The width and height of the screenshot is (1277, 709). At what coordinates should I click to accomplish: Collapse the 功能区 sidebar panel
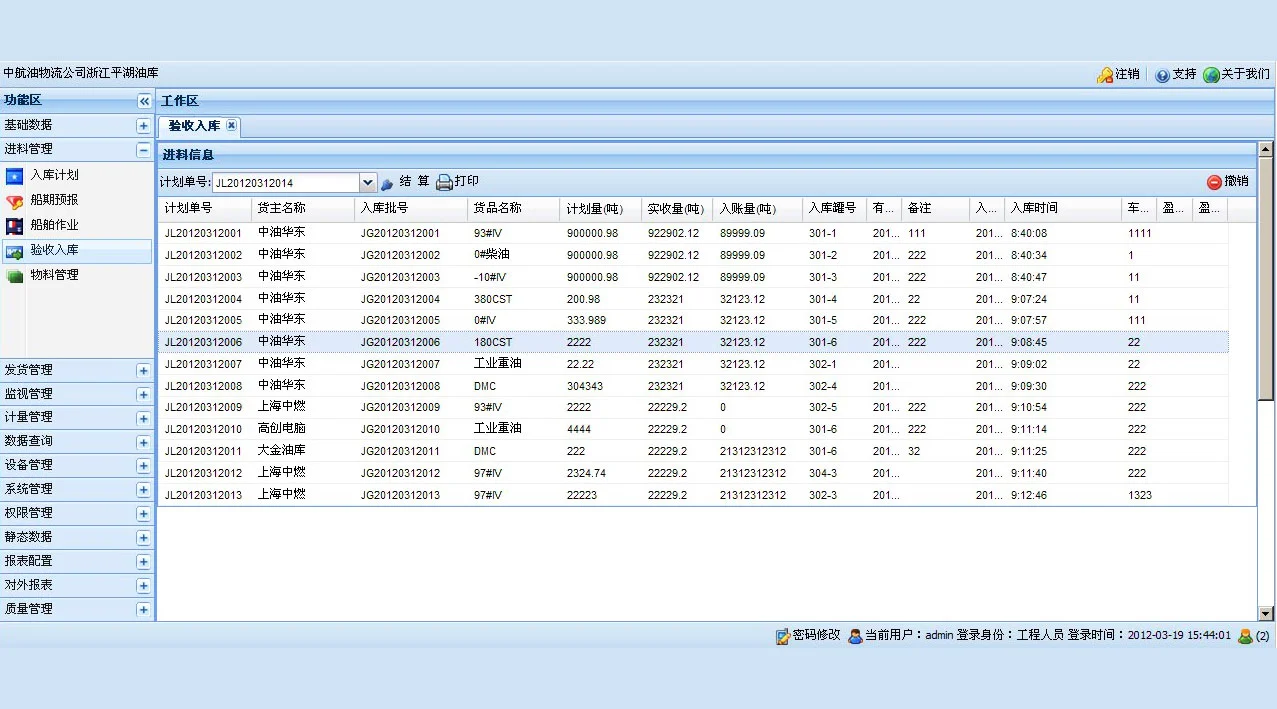point(144,101)
